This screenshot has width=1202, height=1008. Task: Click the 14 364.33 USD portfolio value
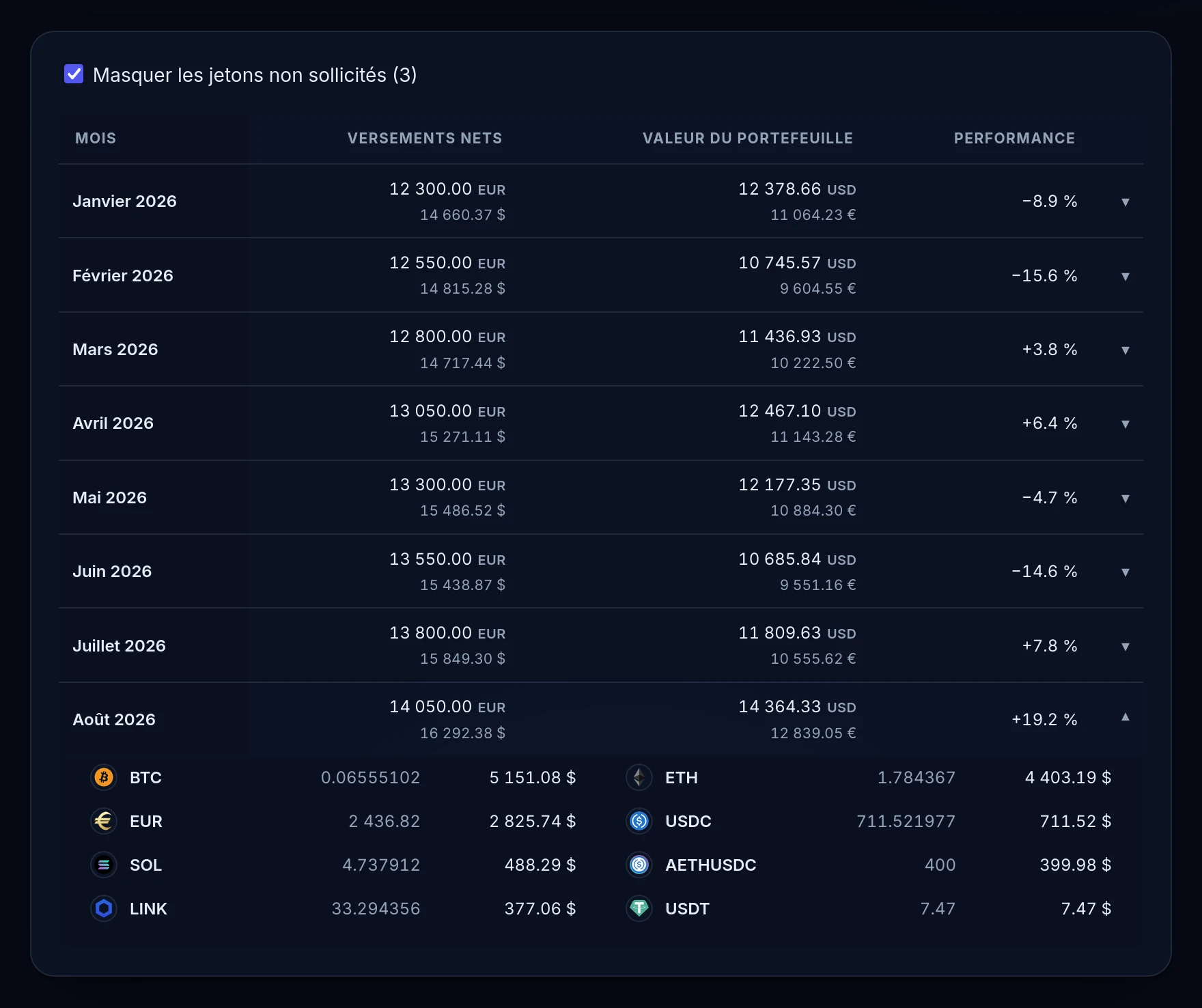pyautogui.click(x=797, y=707)
